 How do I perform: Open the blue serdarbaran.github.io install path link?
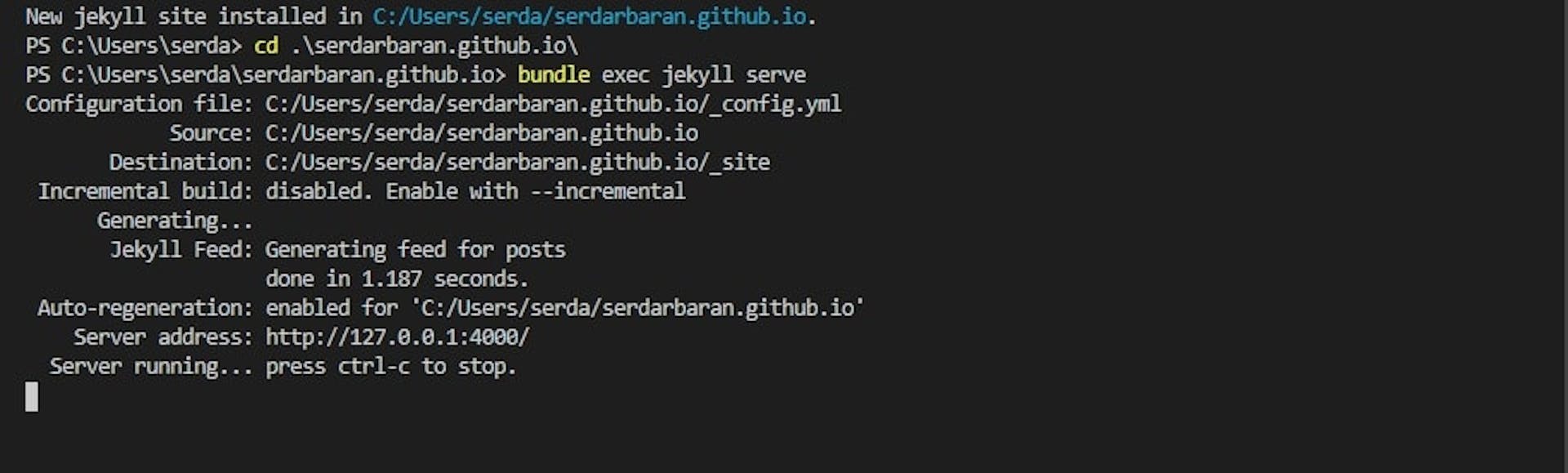590,16
